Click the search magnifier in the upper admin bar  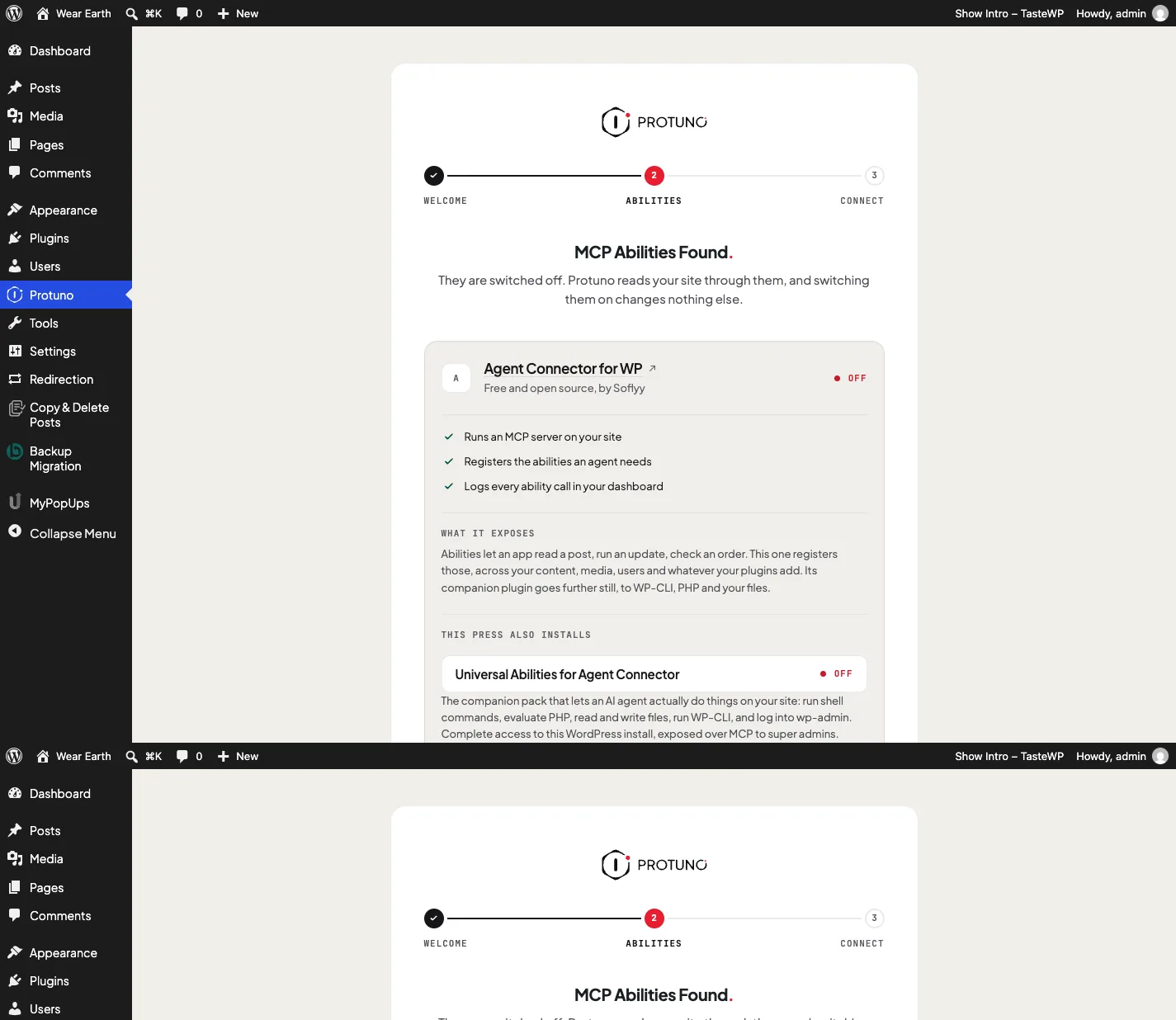[x=131, y=14]
